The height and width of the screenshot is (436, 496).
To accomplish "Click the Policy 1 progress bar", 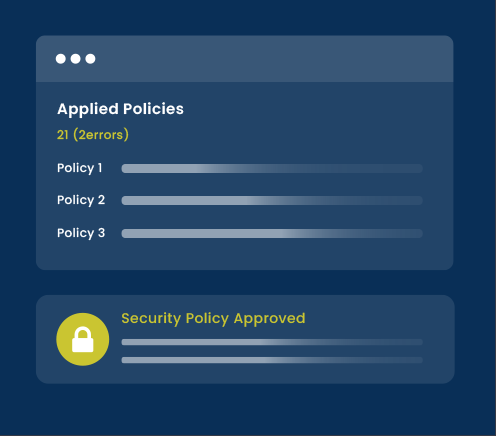I will (x=272, y=168).
